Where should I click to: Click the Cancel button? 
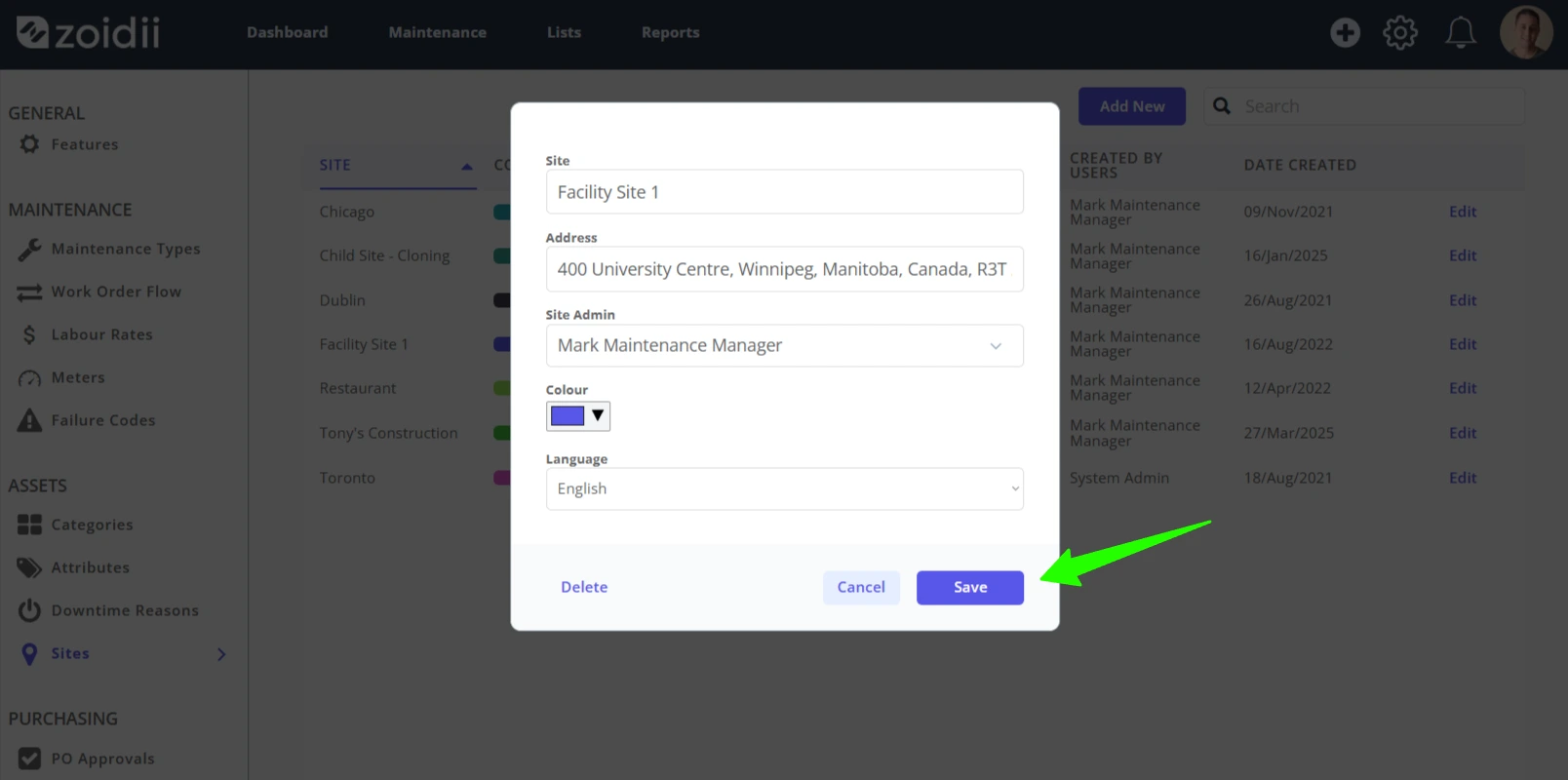(x=861, y=587)
